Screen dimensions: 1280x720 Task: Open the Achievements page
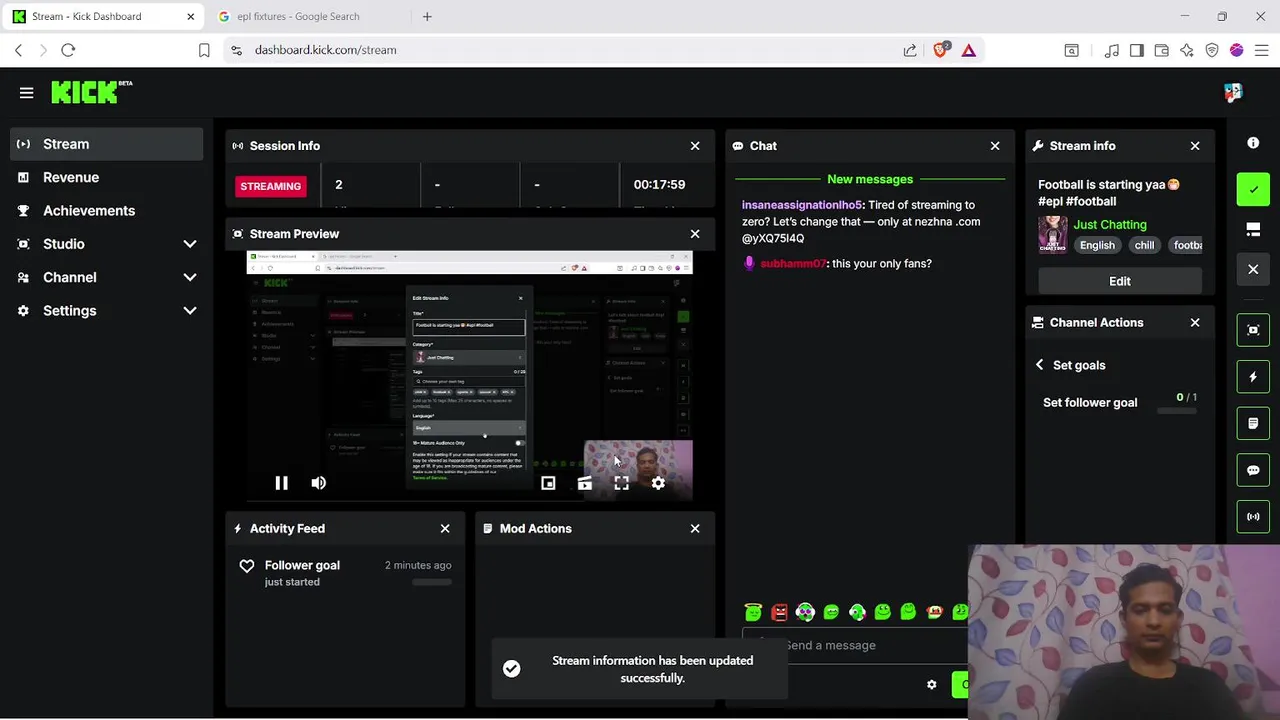click(107, 211)
